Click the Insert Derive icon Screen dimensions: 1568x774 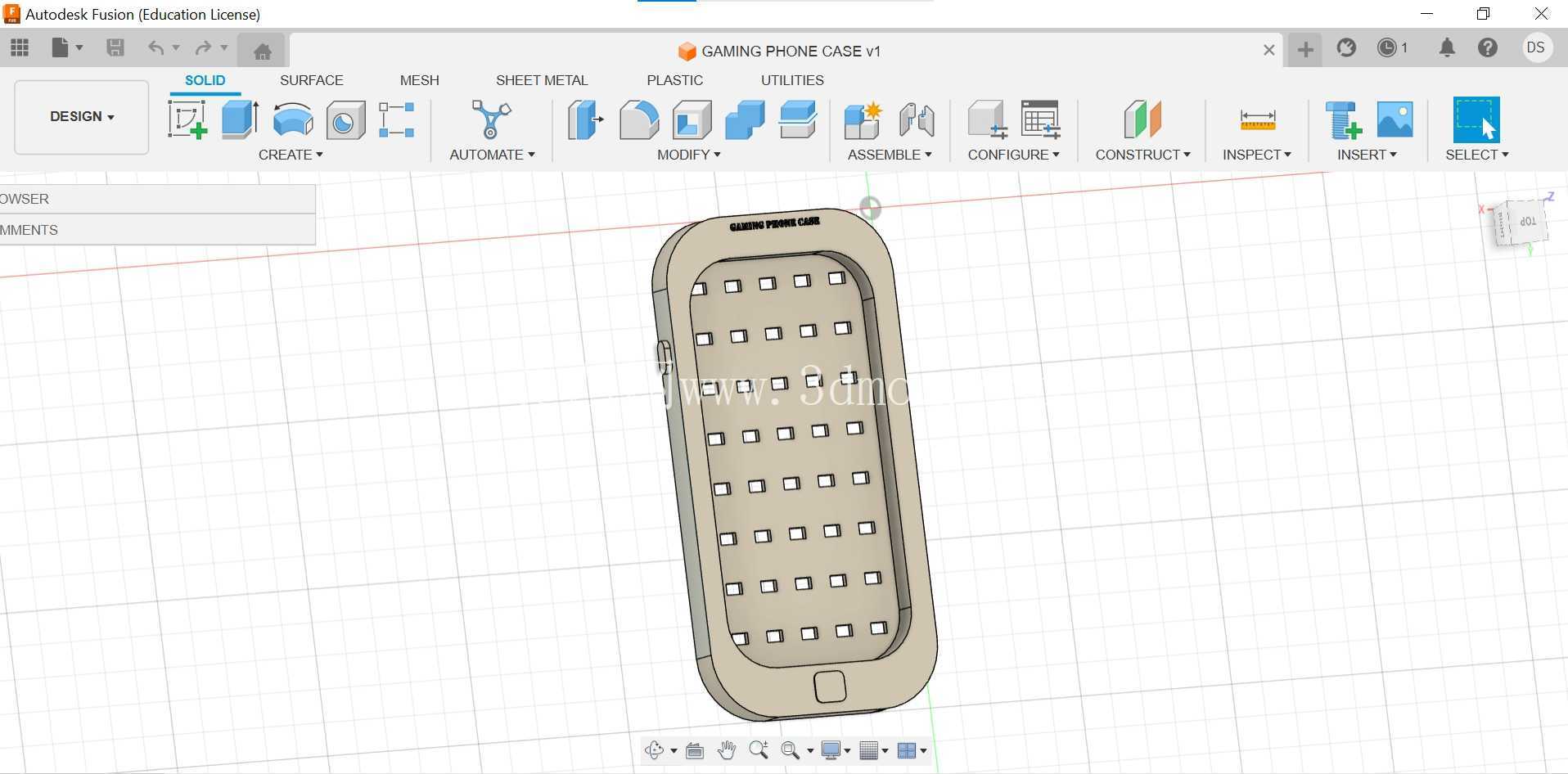point(1343,119)
